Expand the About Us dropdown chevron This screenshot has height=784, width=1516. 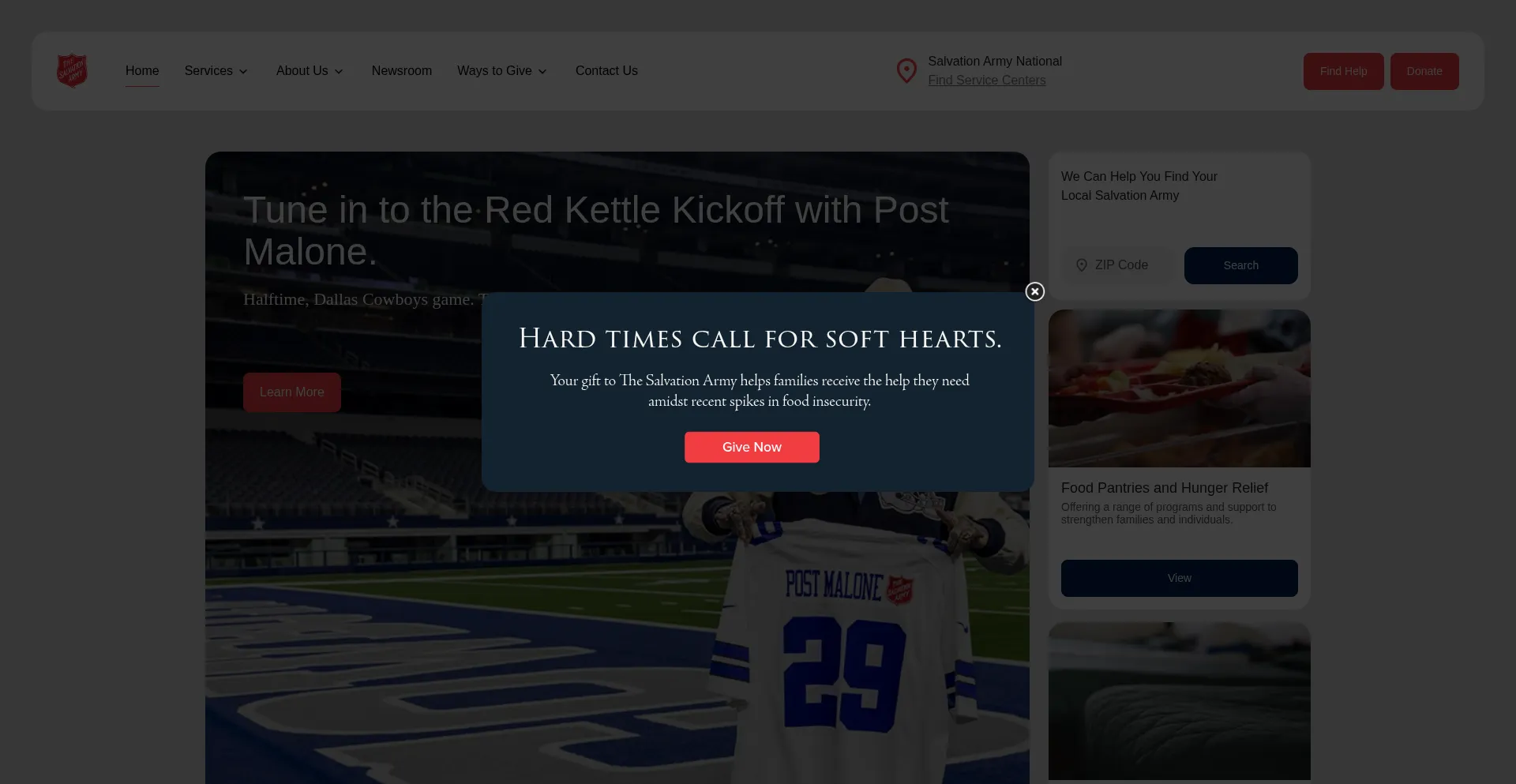click(x=339, y=72)
